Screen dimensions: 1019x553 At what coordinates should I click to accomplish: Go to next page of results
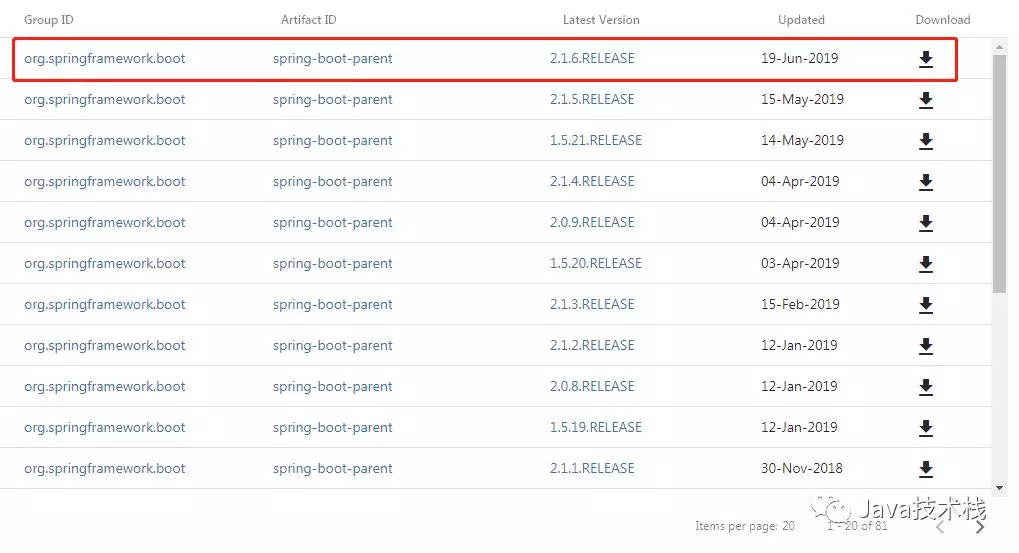click(979, 527)
